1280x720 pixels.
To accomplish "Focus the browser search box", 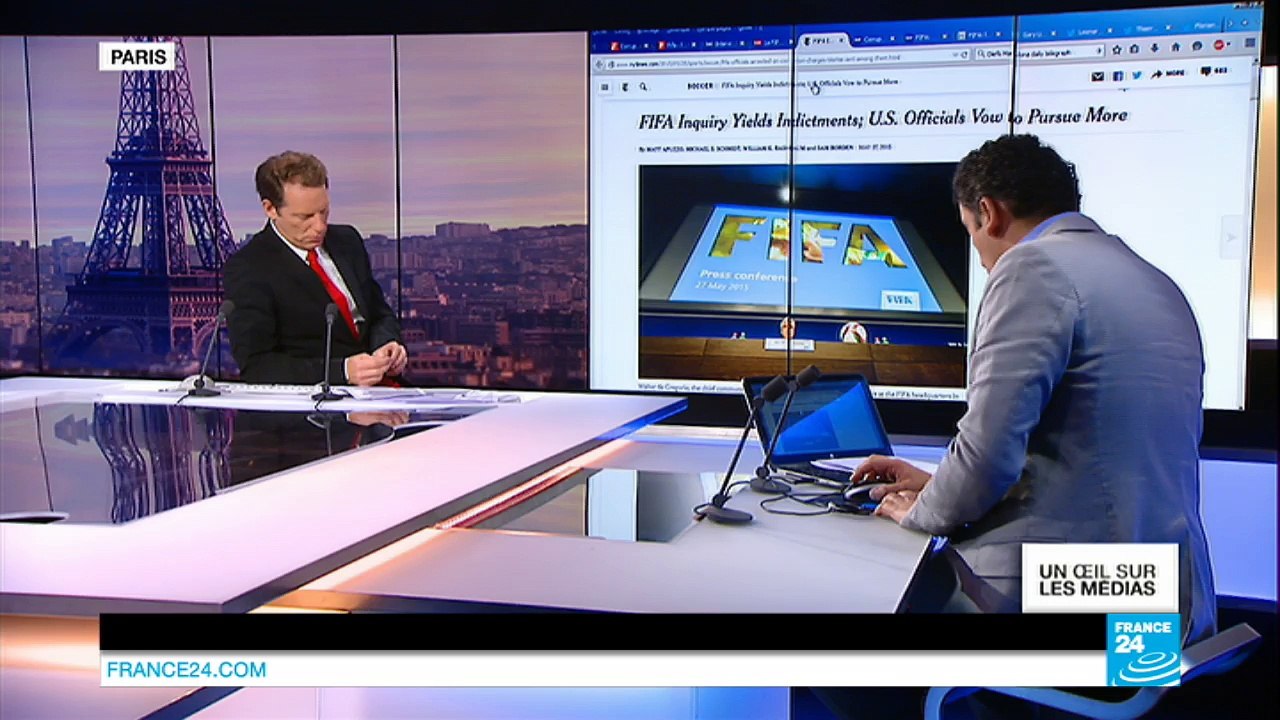I will pos(1038,52).
